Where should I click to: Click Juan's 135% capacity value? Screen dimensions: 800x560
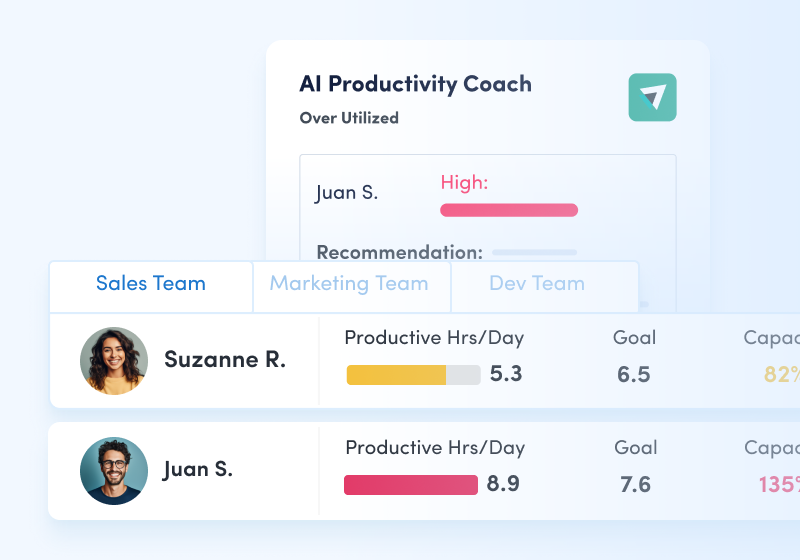tap(778, 485)
